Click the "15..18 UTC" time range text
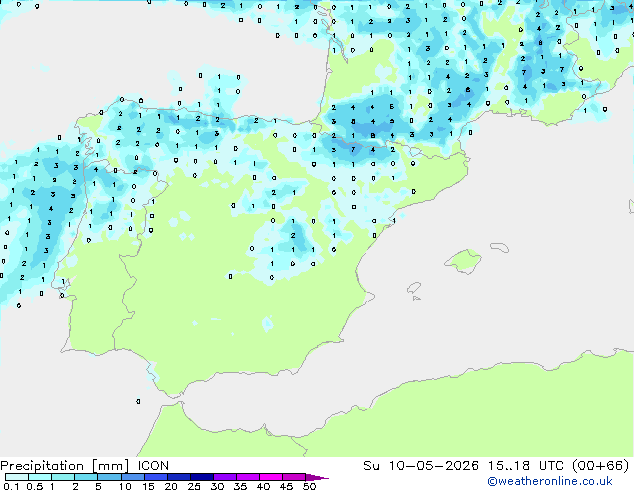634x490 pixels. click(x=526, y=466)
